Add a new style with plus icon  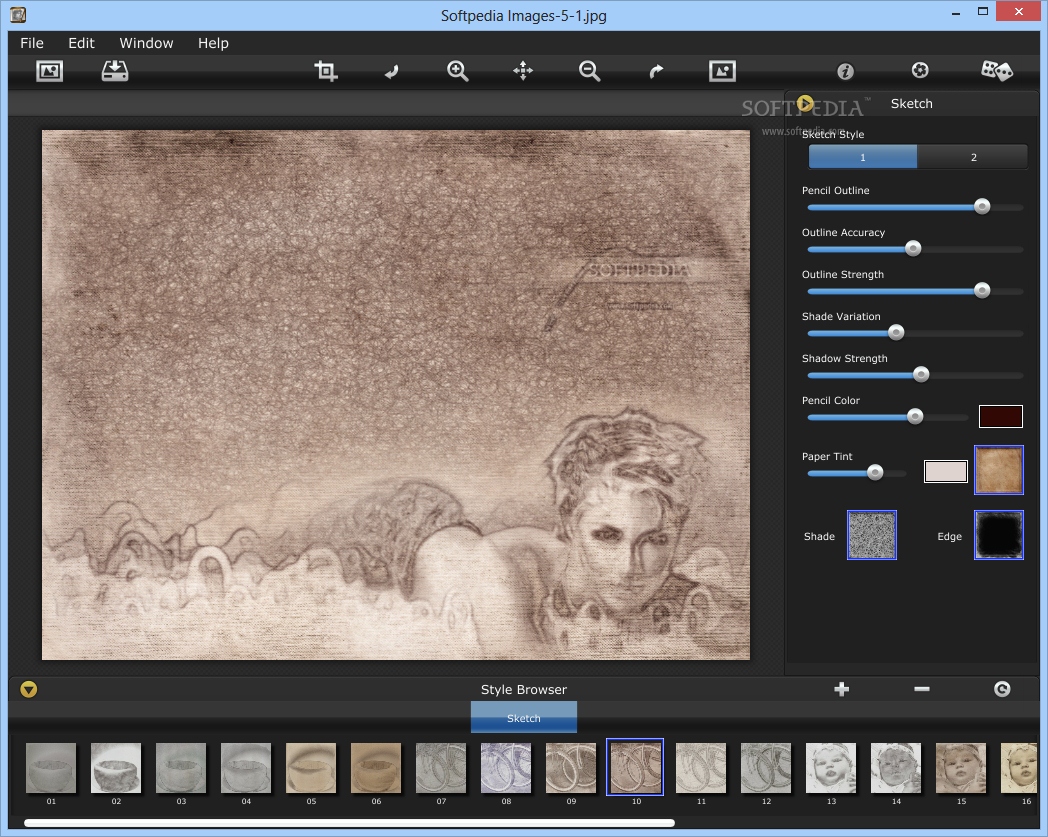click(x=841, y=689)
